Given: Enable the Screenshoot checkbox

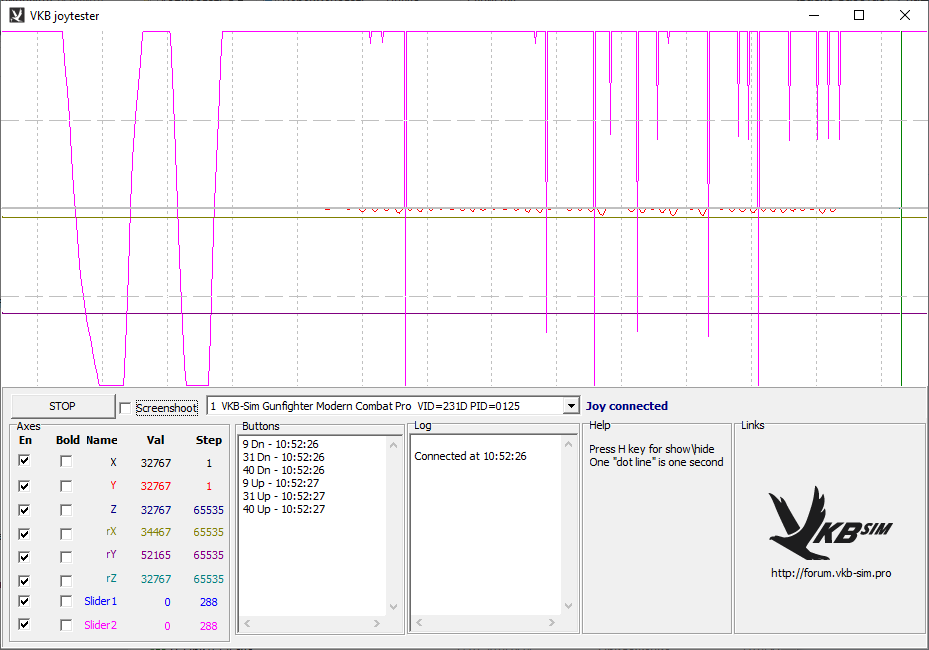Looking at the screenshot, I should coord(125,408).
